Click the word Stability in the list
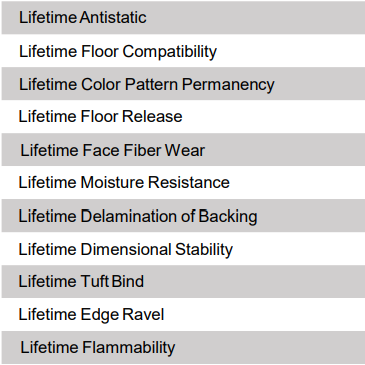Screen dimensions: 365x365 [x=204, y=250]
